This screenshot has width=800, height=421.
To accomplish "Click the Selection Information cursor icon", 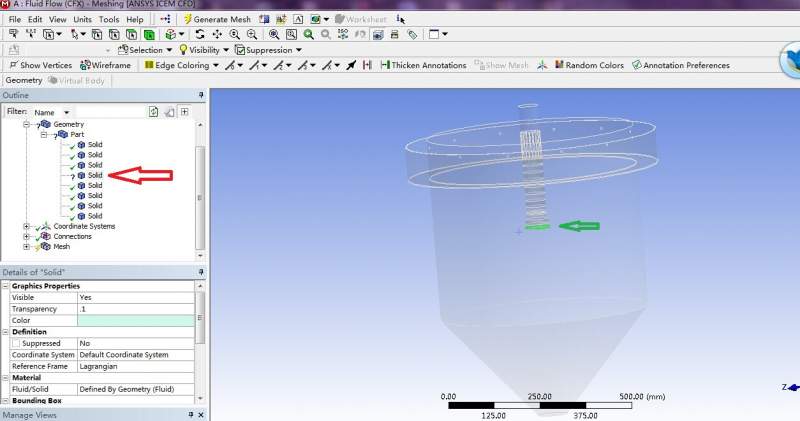I will coord(401,19).
